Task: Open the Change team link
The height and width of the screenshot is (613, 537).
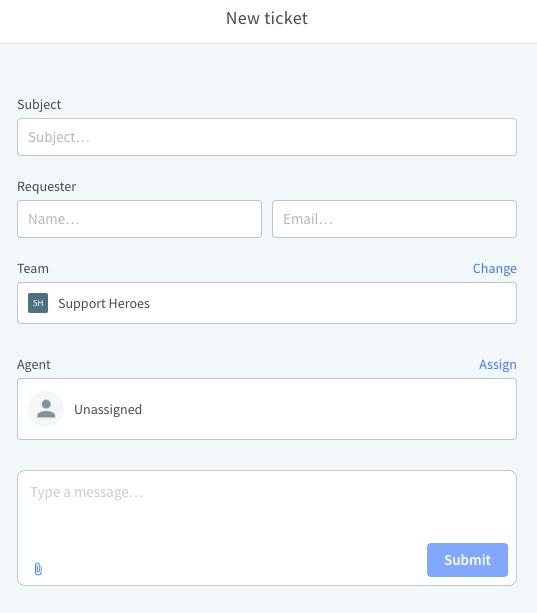Action: pos(494,269)
